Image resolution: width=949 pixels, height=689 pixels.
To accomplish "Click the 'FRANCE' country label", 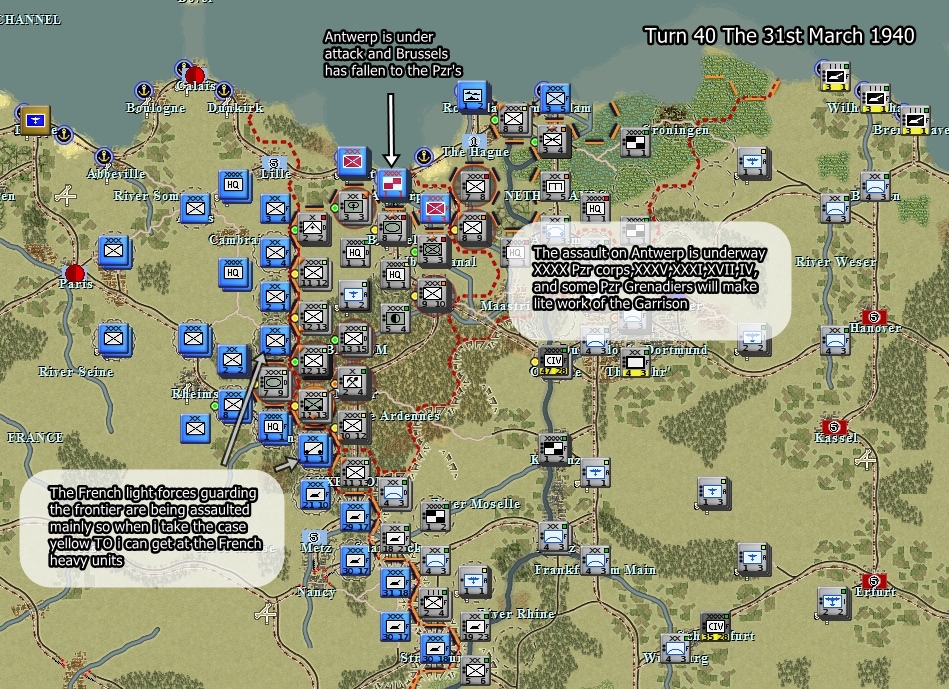I will (35, 438).
